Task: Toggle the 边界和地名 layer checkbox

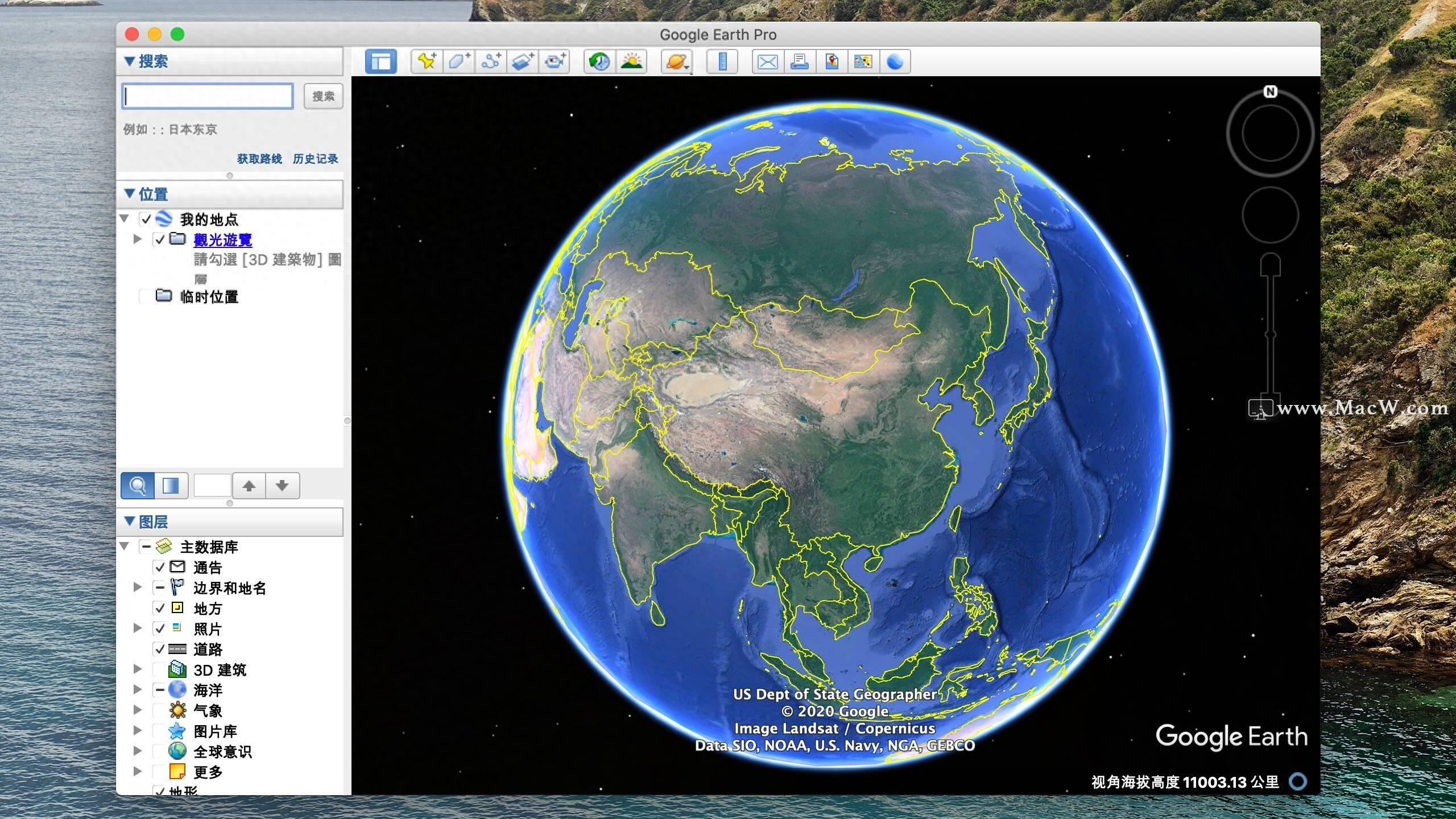Action: 160,588
